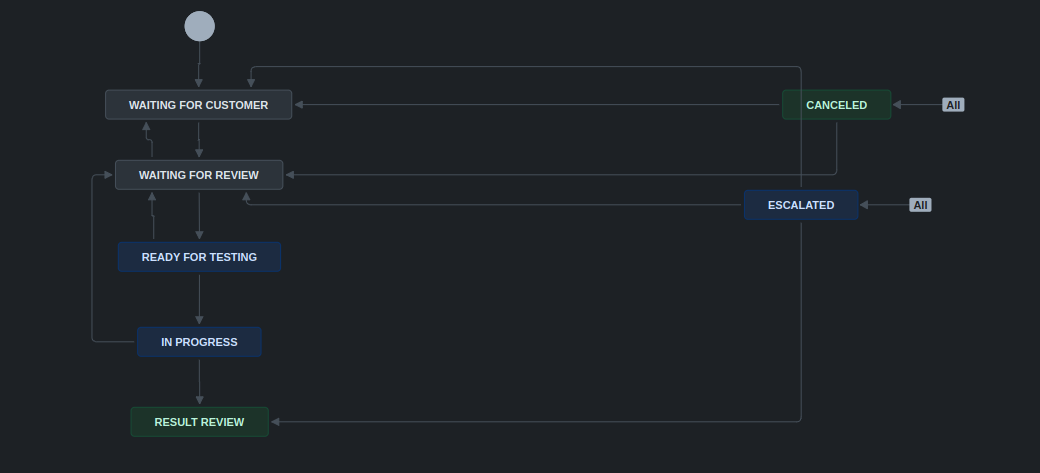Select the CANCELED status node
Viewport: 1040px width, 473px height.
(x=836, y=105)
